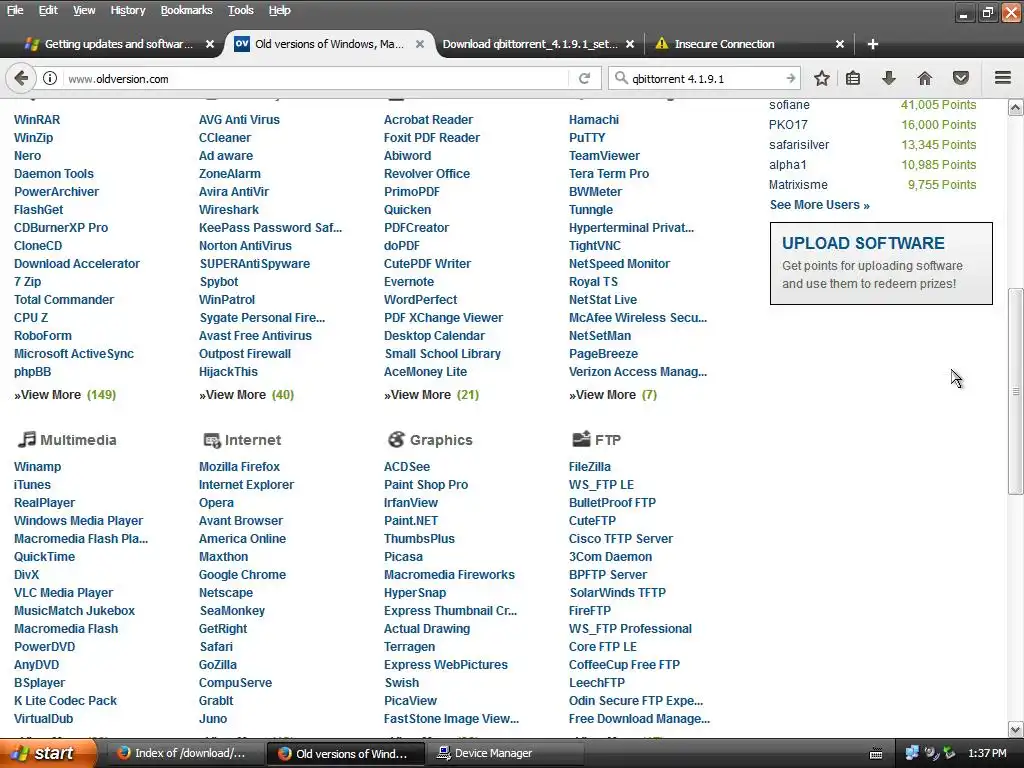Show site info for oldversion.com
1024x768 pixels.
(x=50, y=78)
